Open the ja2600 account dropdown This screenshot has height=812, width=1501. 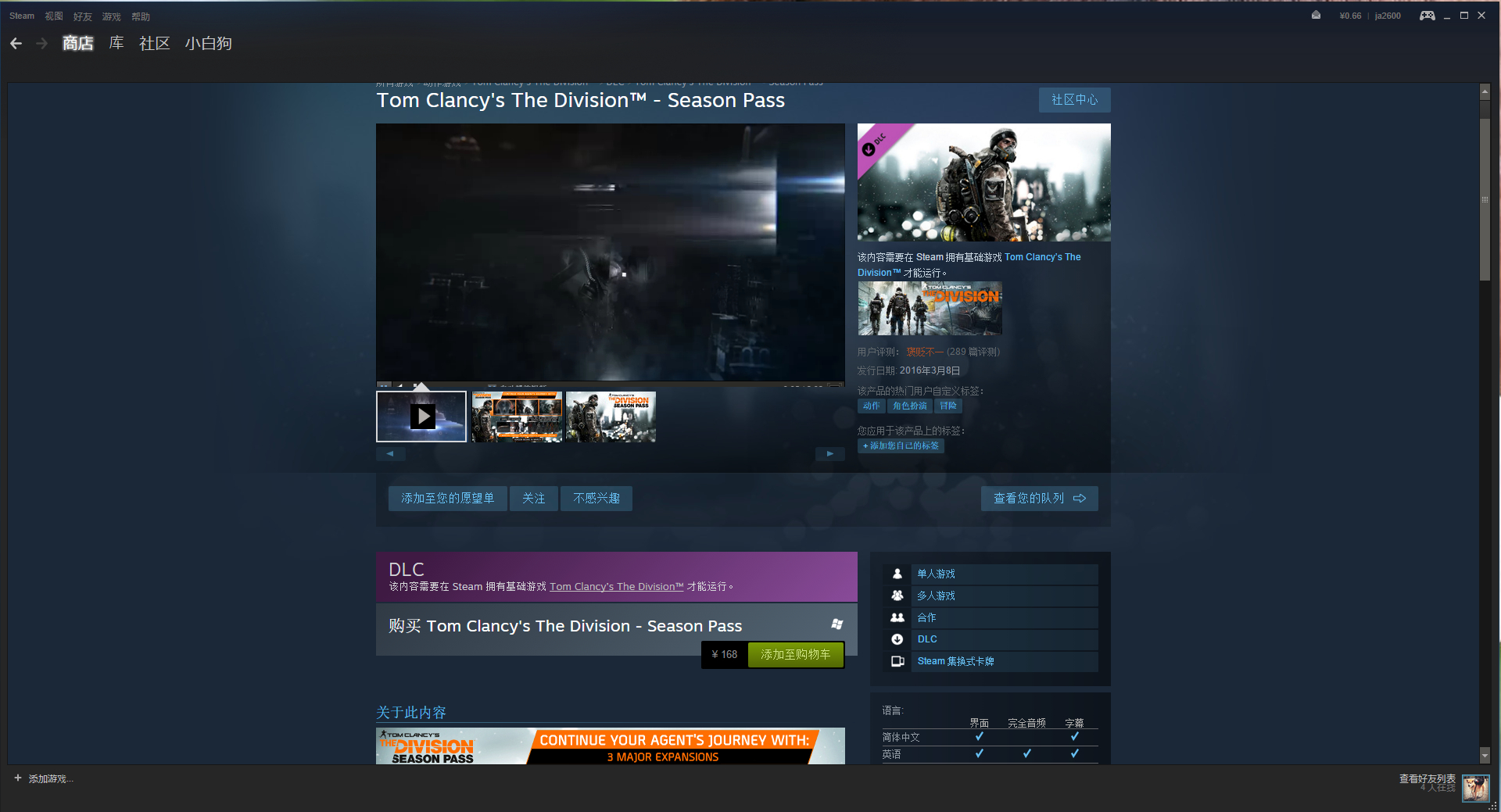1388,16
